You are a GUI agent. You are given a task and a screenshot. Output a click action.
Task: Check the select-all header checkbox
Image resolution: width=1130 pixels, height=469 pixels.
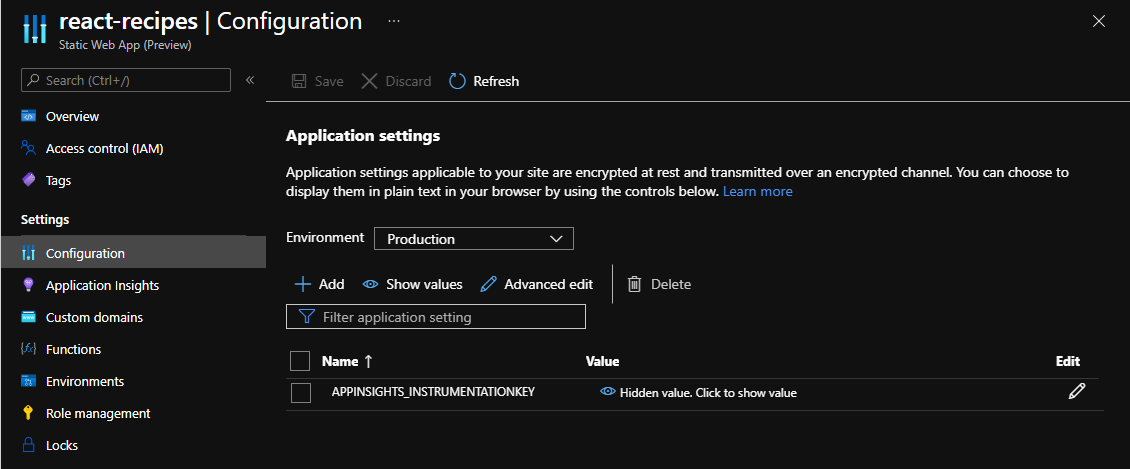[x=300, y=361]
